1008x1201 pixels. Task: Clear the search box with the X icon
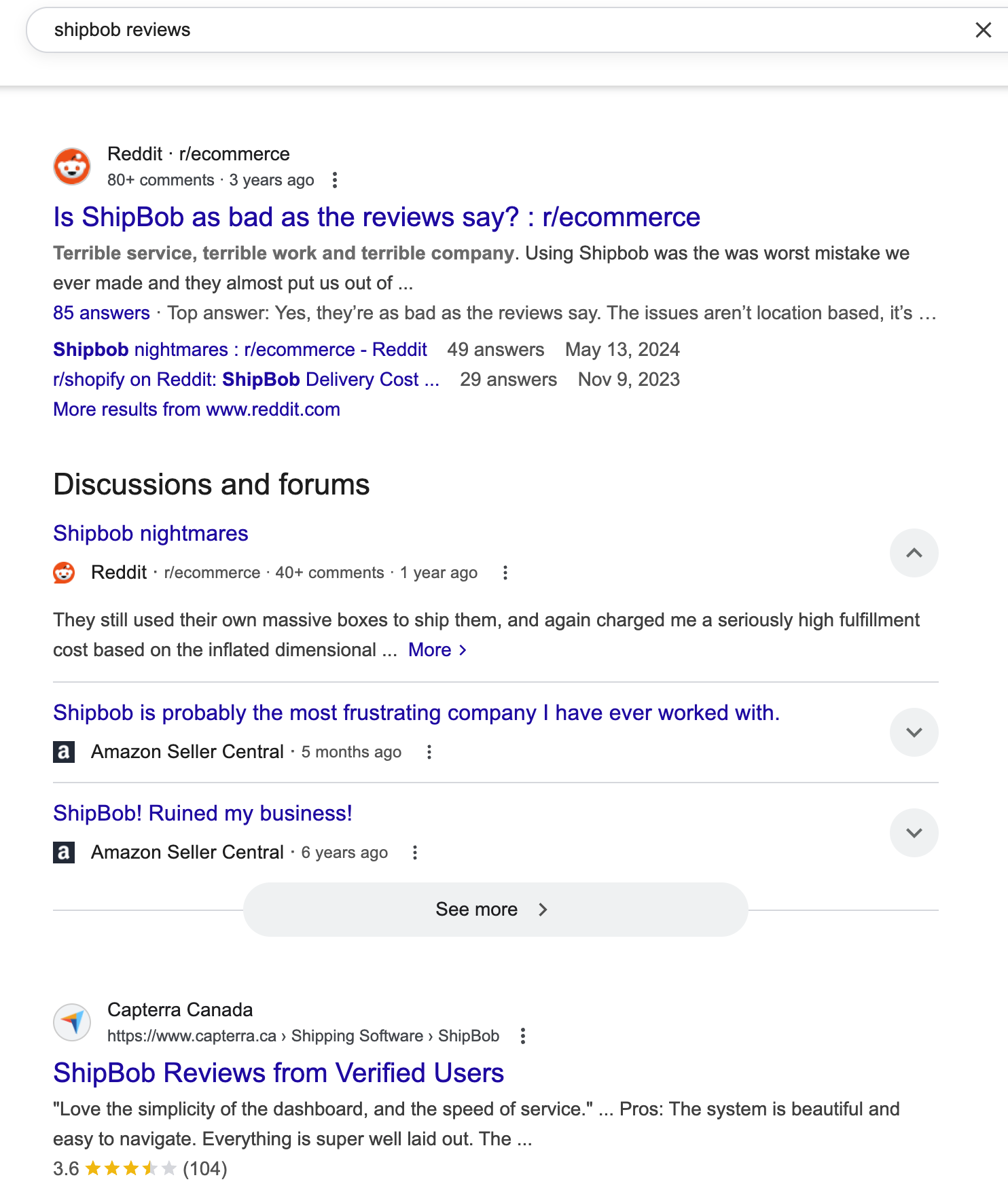pos(983,30)
